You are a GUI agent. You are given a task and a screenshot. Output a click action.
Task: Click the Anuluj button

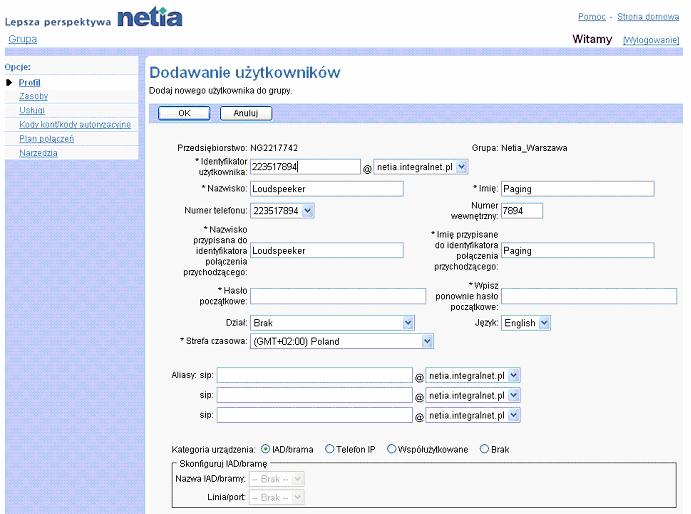click(x=246, y=113)
